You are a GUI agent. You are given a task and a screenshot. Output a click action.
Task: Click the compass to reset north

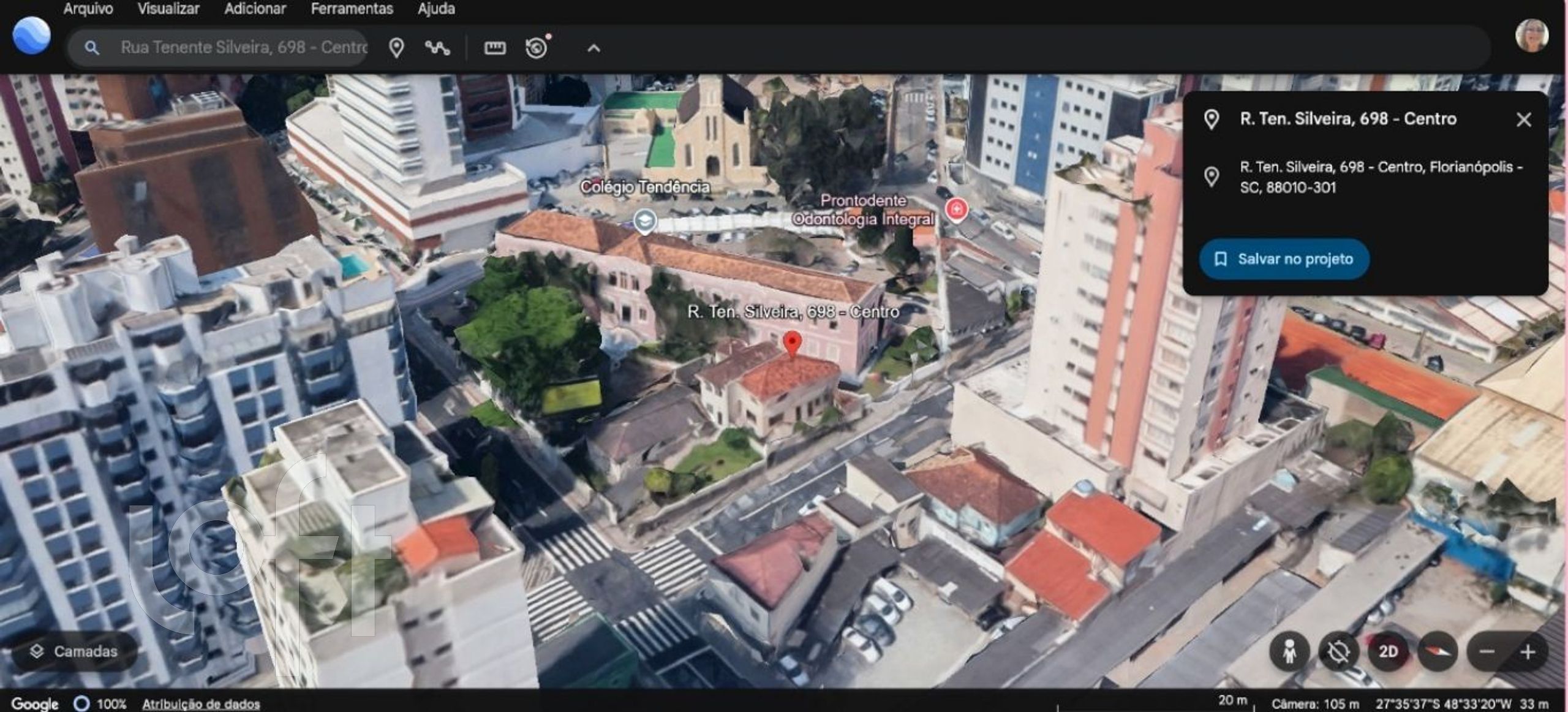coord(1437,652)
